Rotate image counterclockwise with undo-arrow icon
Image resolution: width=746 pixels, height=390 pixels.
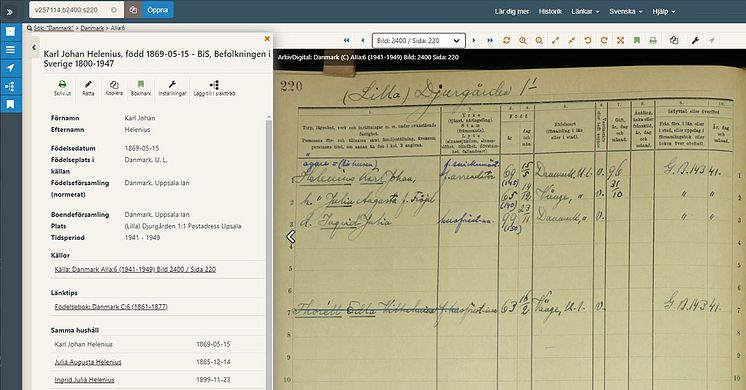[588, 40]
